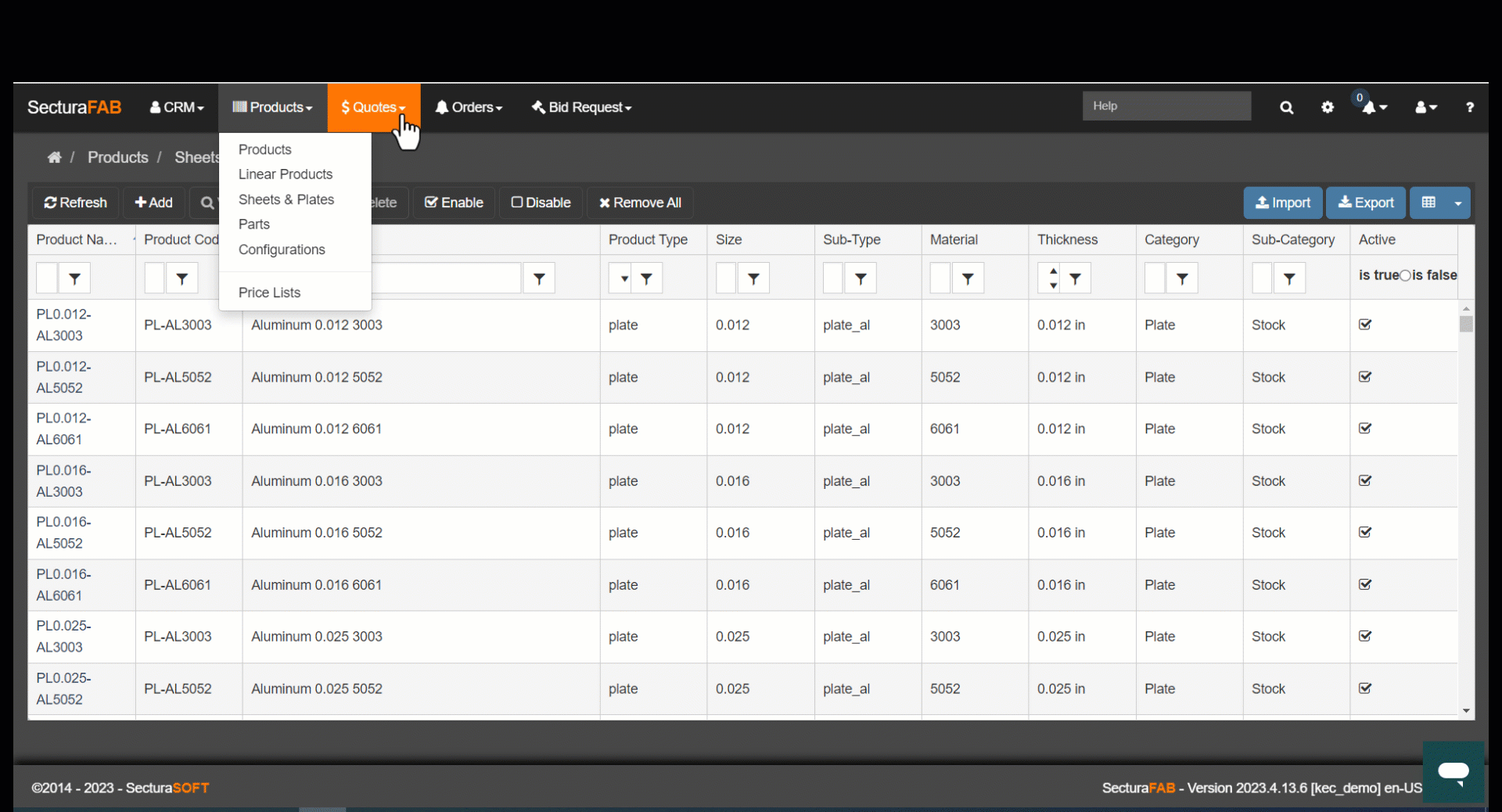Image resolution: width=1502 pixels, height=812 pixels.
Task: Click the Refresh button
Action: click(75, 203)
